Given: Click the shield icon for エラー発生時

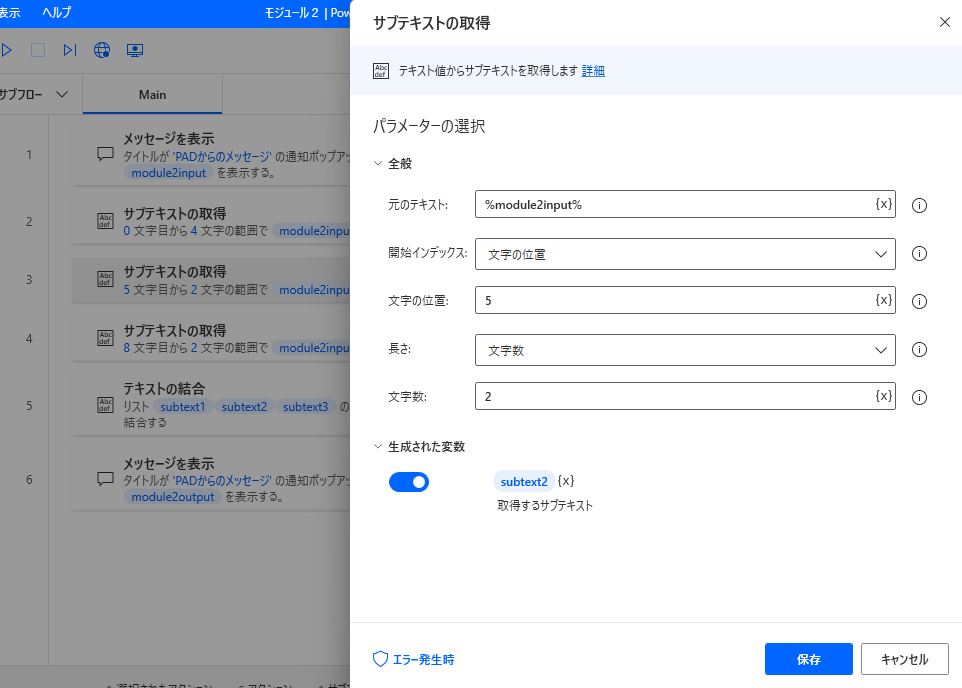Looking at the screenshot, I should [x=380, y=659].
